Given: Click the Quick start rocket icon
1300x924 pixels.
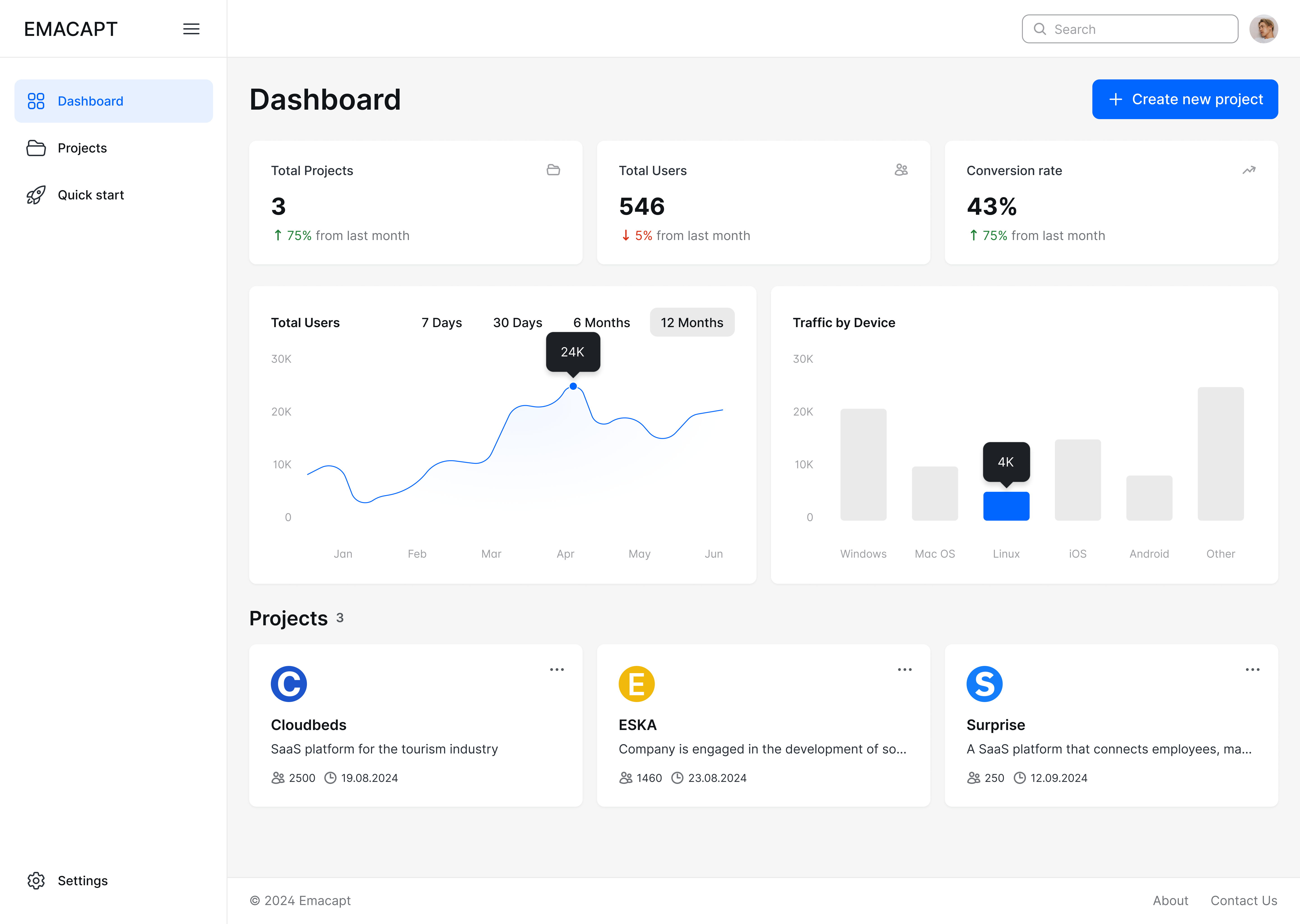Looking at the screenshot, I should pyautogui.click(x=36, y=195).
